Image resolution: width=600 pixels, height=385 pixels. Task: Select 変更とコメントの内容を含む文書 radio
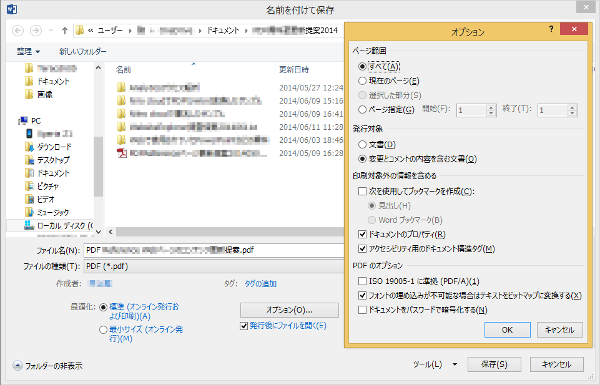(x=362, y=159)
